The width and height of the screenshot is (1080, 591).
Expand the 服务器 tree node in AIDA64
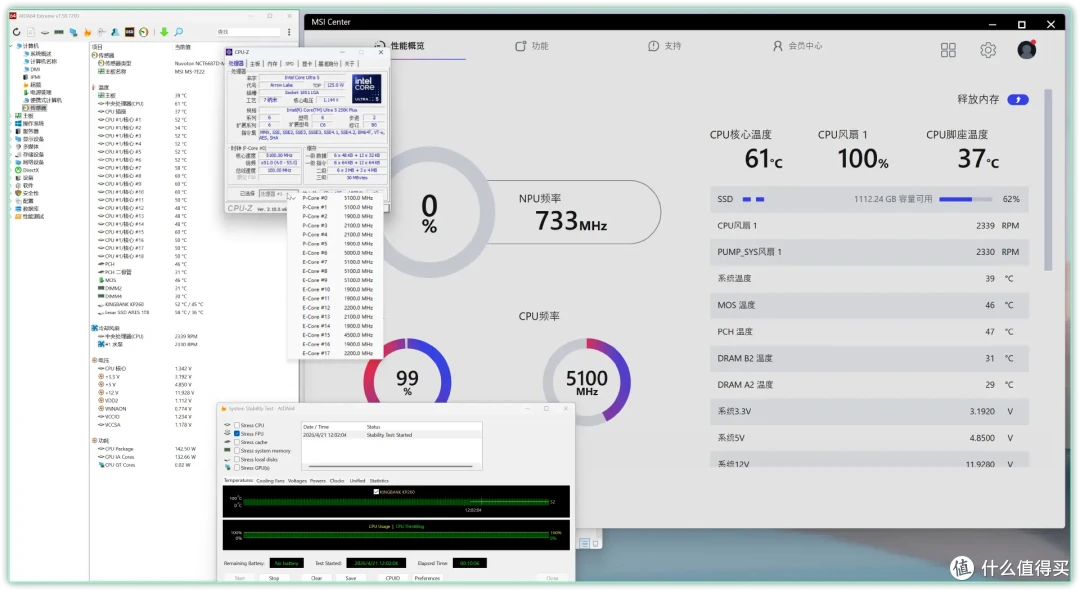(12, 131)
